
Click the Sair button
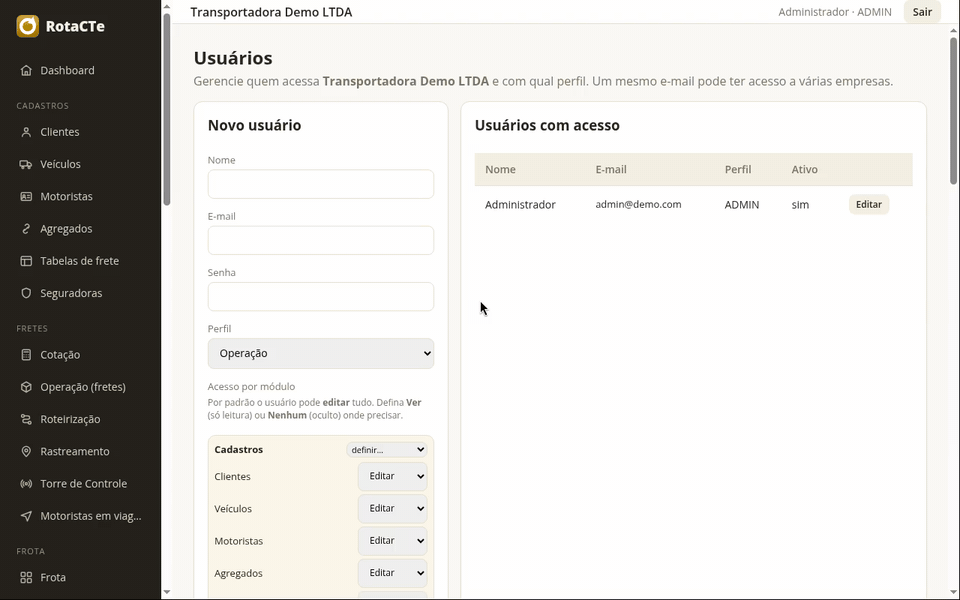(x=922, y=12)
